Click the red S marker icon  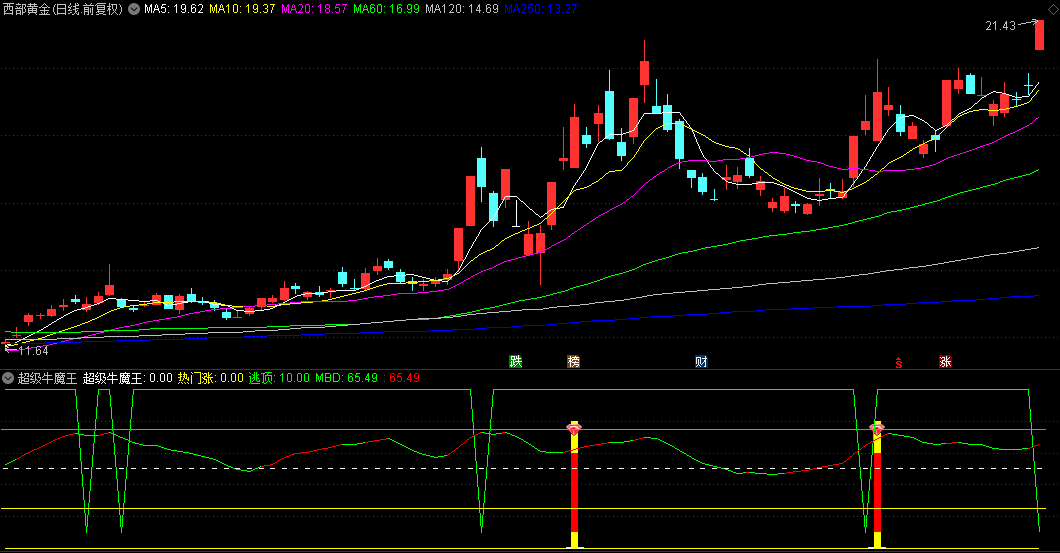[x=899, y=362]
